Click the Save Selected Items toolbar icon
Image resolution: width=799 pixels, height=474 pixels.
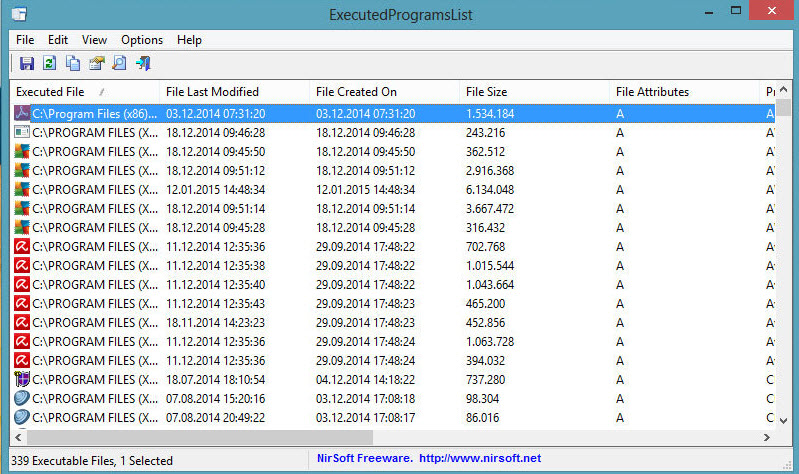point(26,63)
